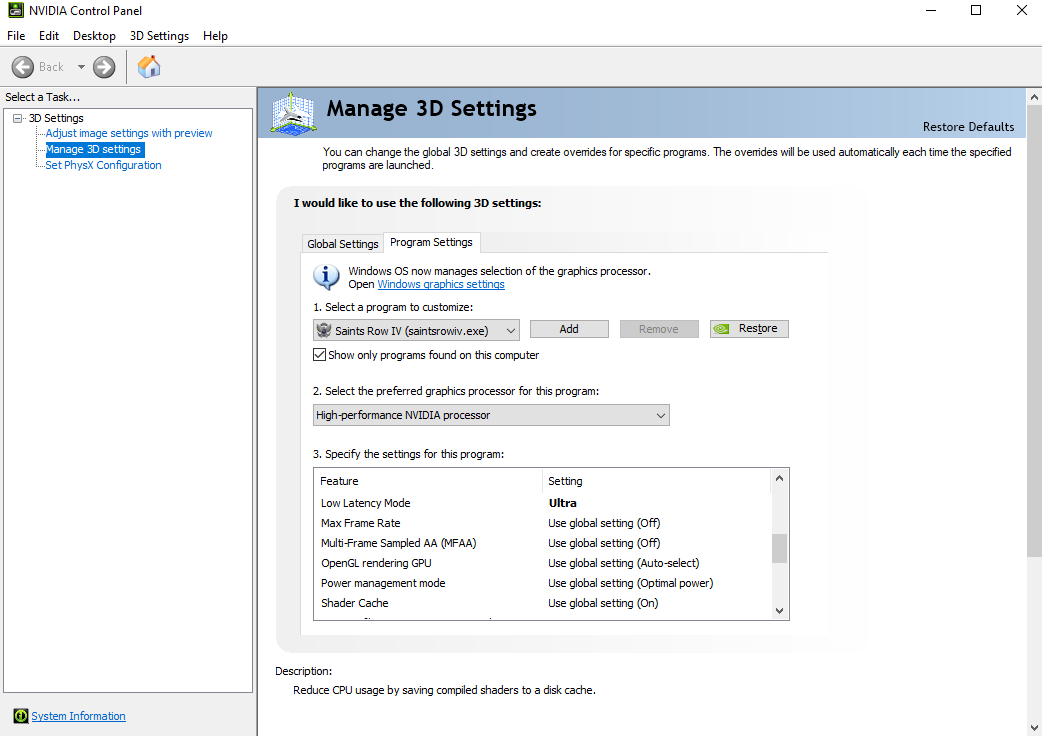Click the NVIDIA logo on the Restore button
Image resolution: width=1042 pixels, height=736 pixels.
click(723, 329)
